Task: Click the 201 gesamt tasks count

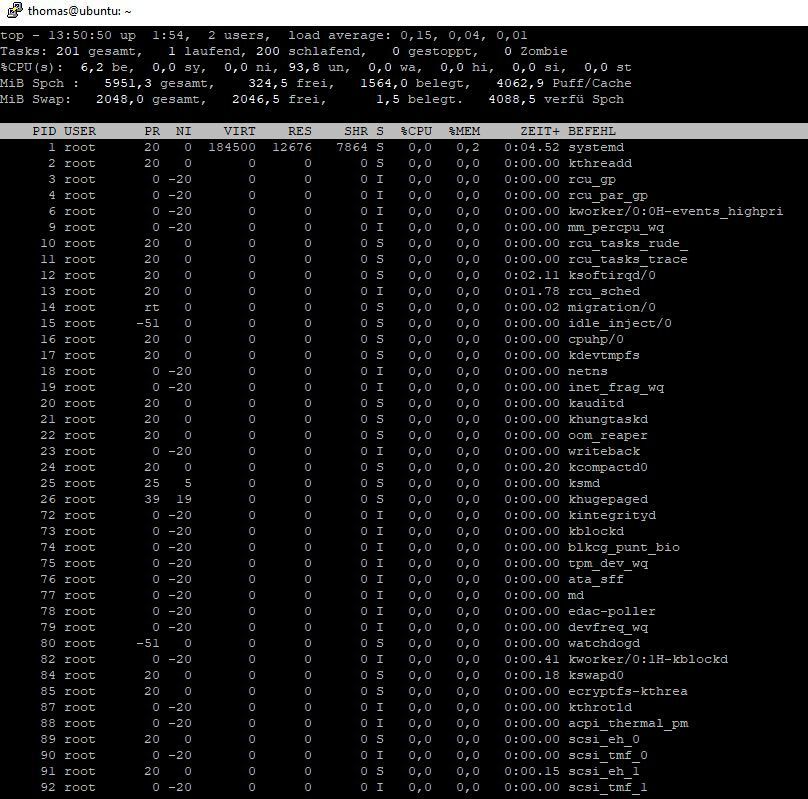Action: [96, 52]
